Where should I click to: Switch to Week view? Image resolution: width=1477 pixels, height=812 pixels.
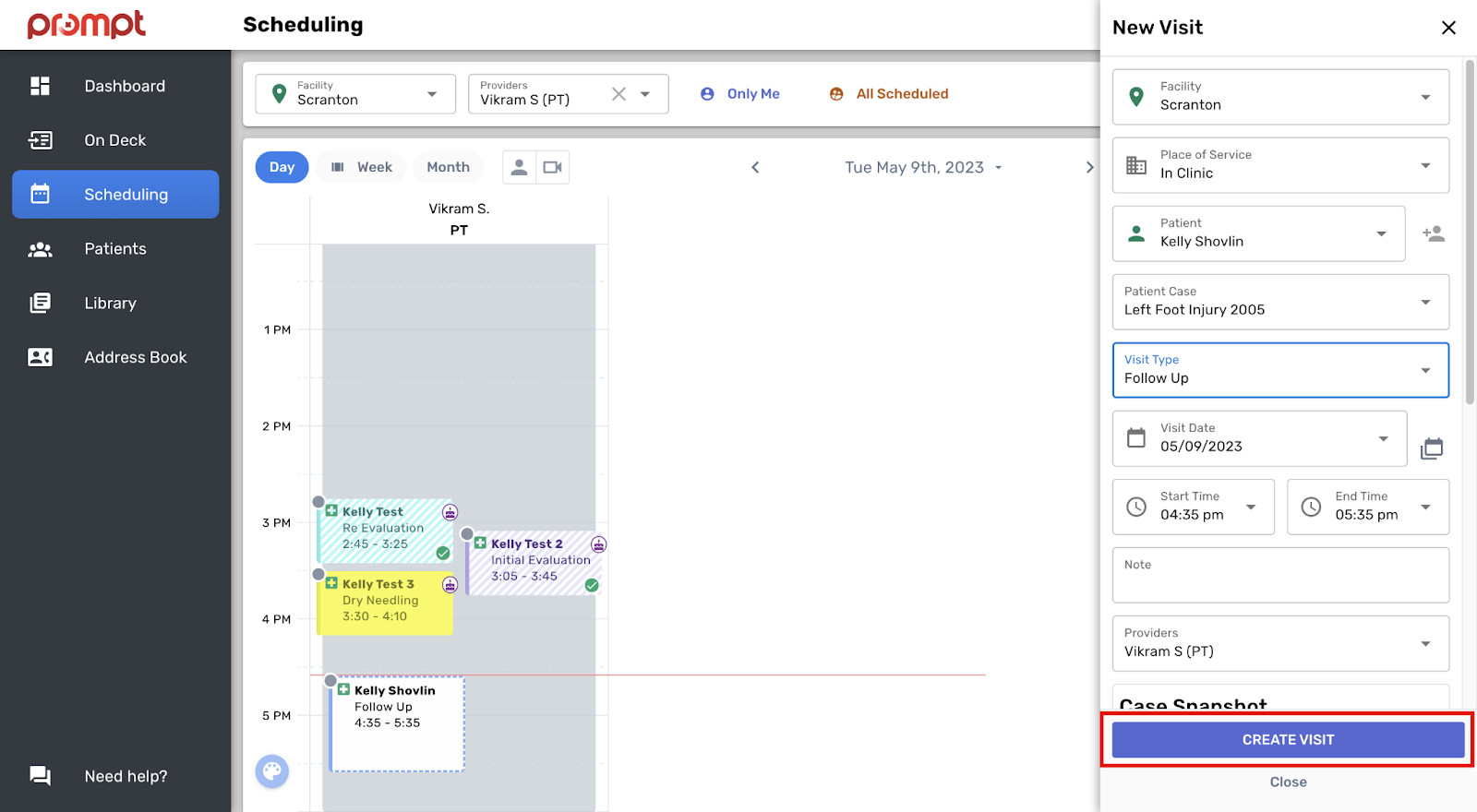362,167
